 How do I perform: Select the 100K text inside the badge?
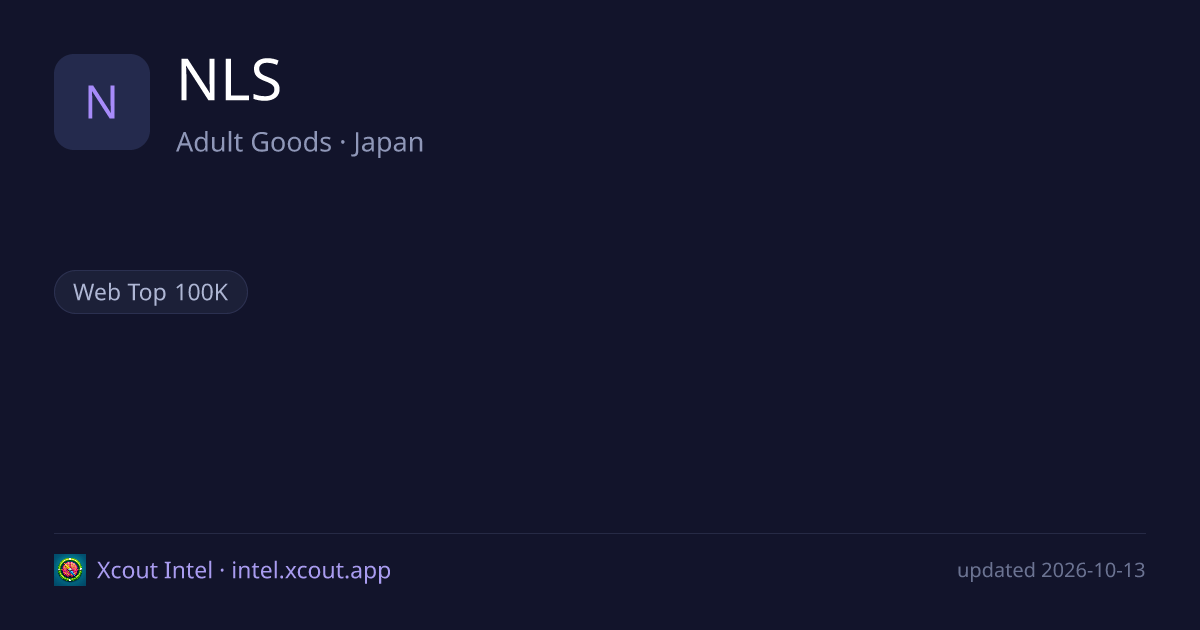[x=201, y=292]
